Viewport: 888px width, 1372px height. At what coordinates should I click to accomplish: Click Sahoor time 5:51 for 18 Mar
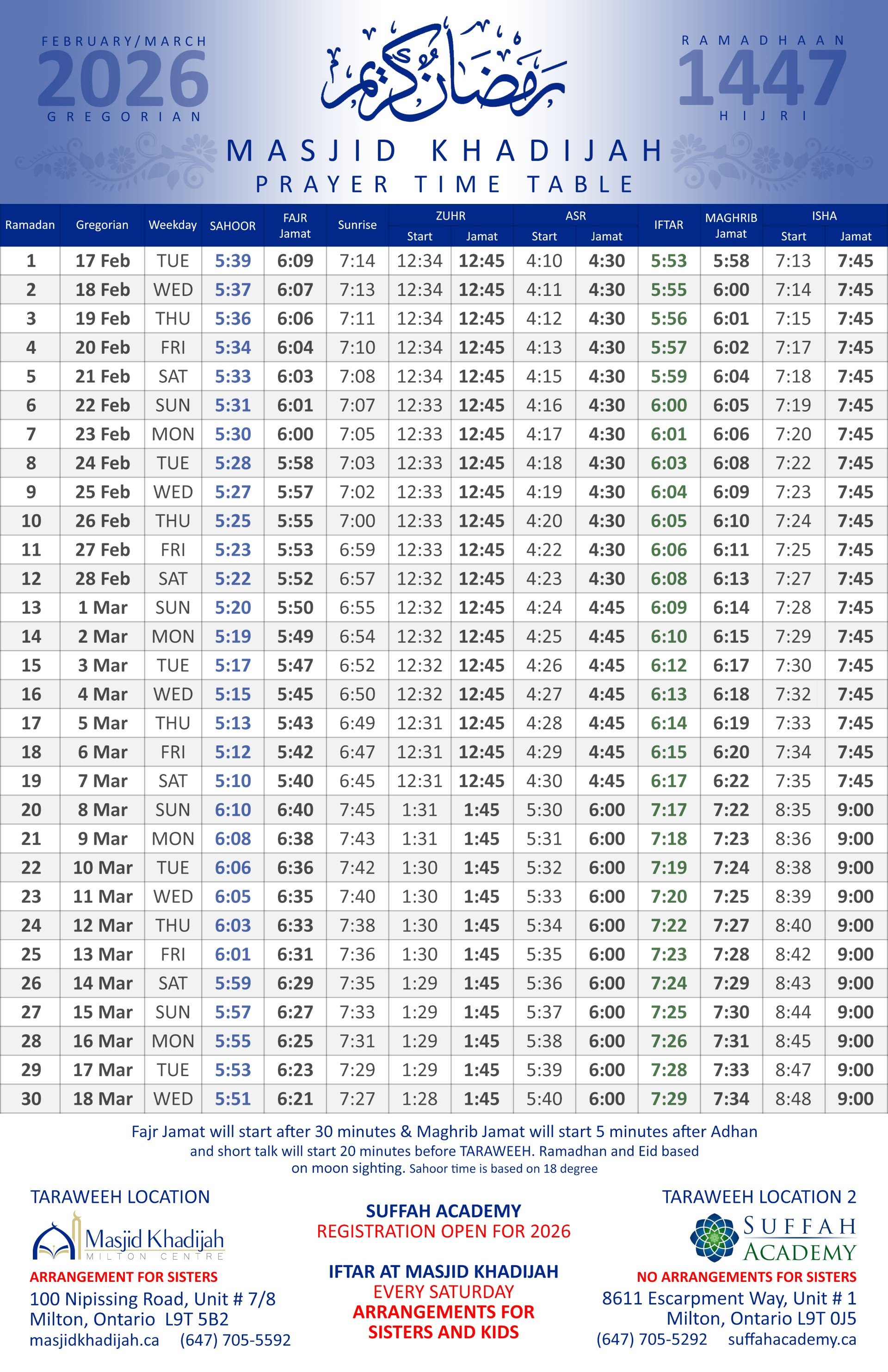pos(232,1098)
